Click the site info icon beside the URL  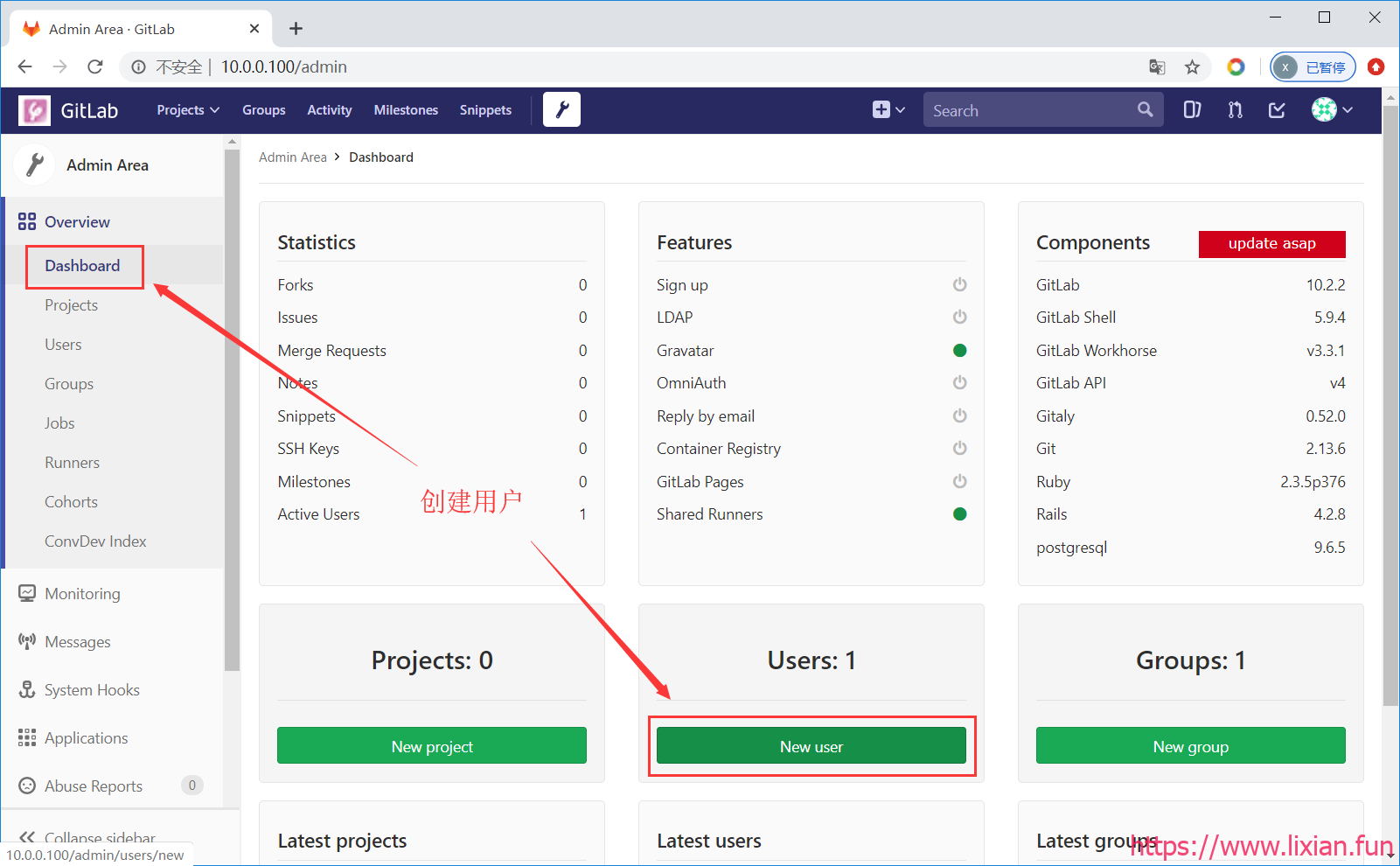click(138, 67)
